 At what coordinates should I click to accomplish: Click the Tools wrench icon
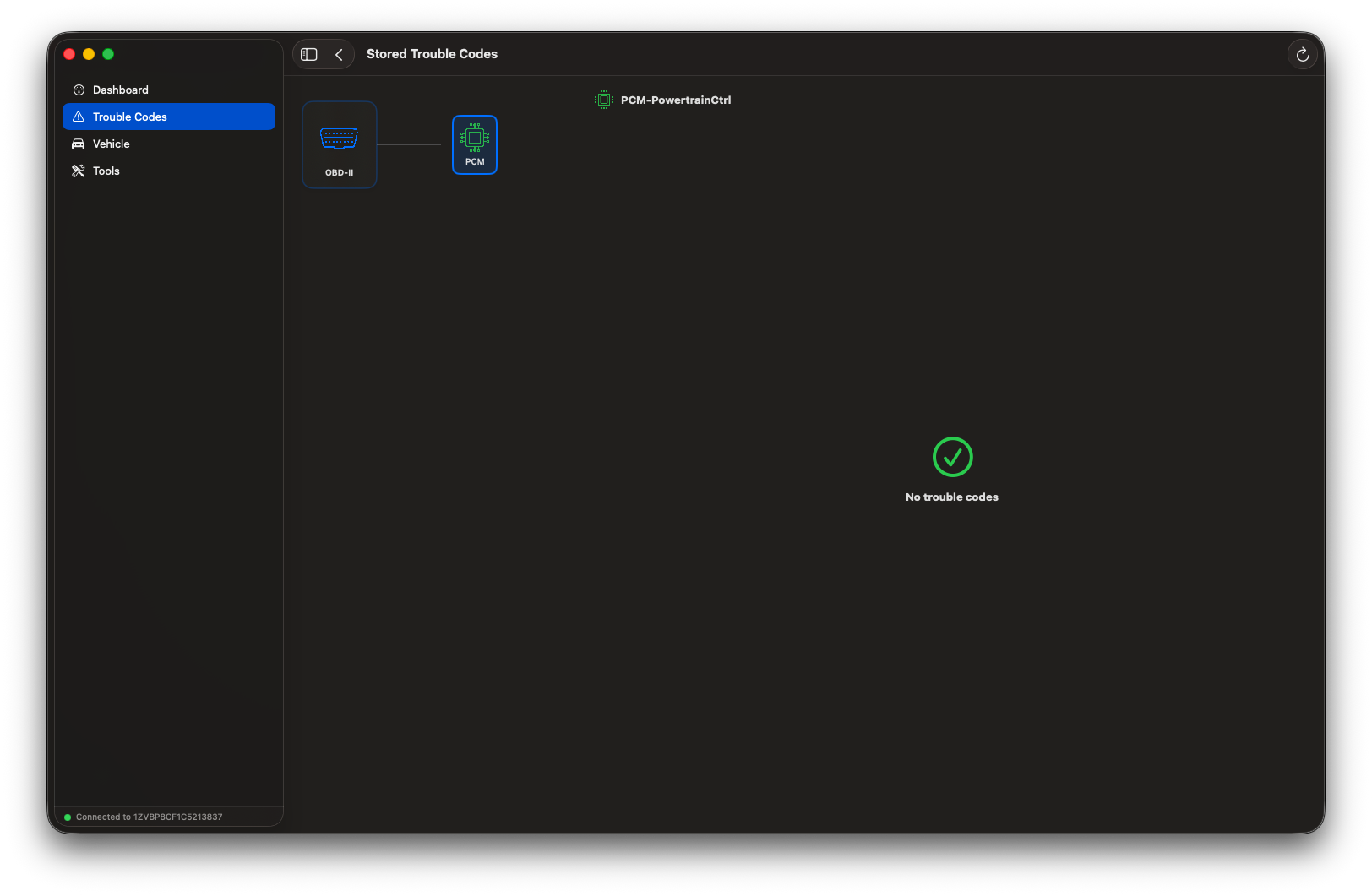pos(79,171)
